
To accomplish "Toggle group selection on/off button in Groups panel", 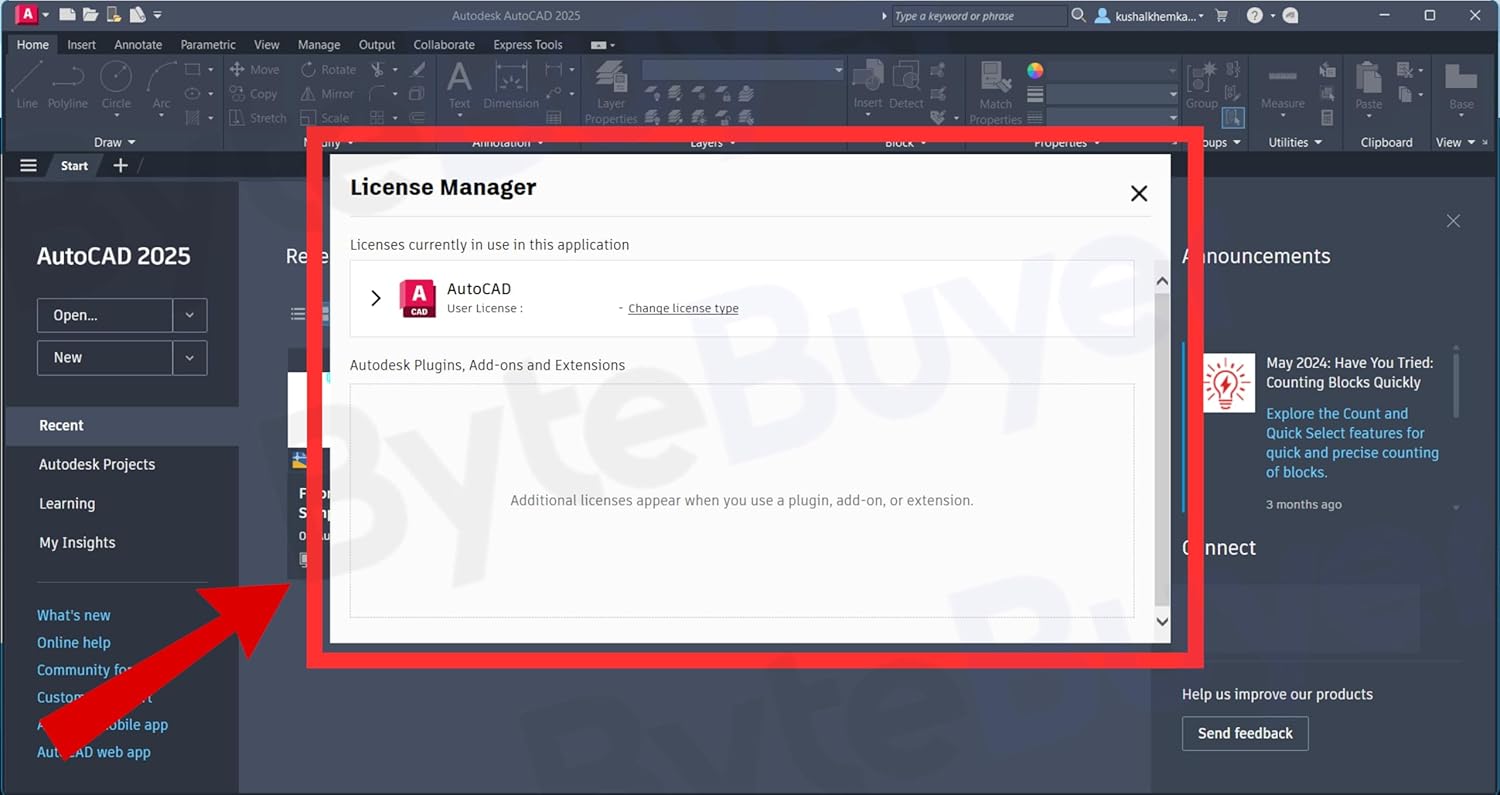I will click(x=1232, y=118).
